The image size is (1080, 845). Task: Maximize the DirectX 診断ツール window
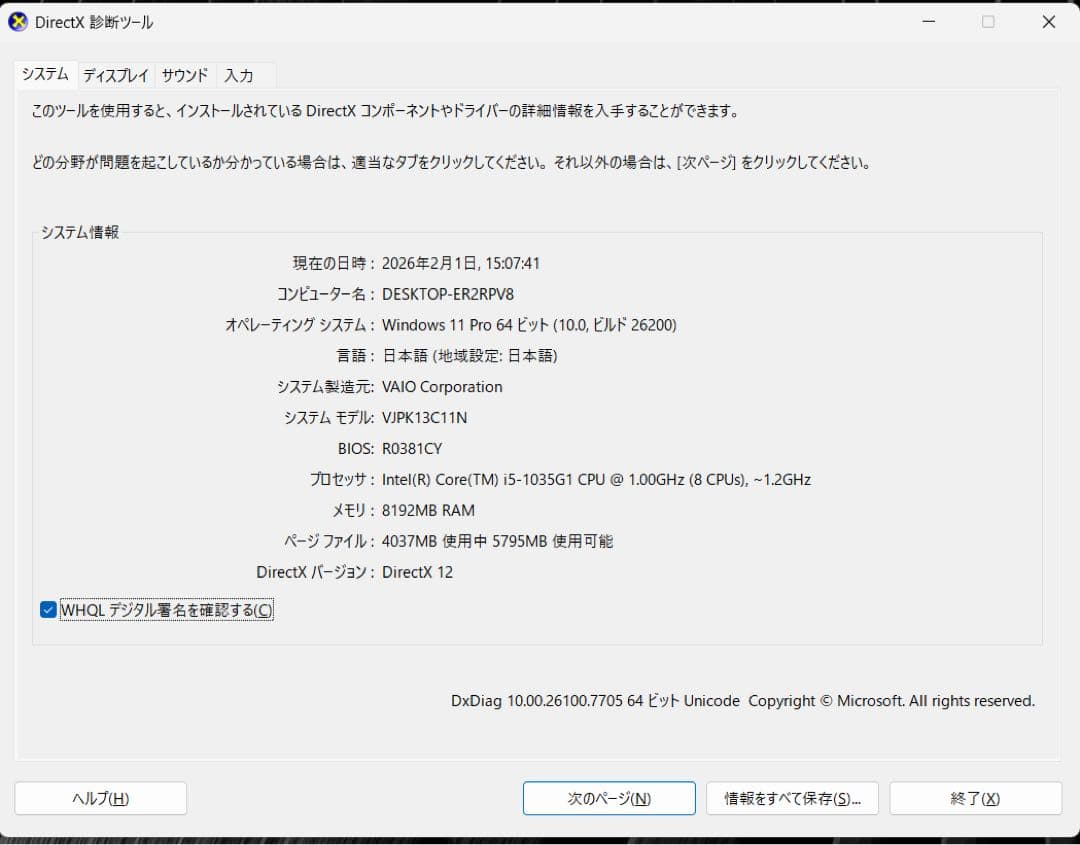tap(988, 21)
